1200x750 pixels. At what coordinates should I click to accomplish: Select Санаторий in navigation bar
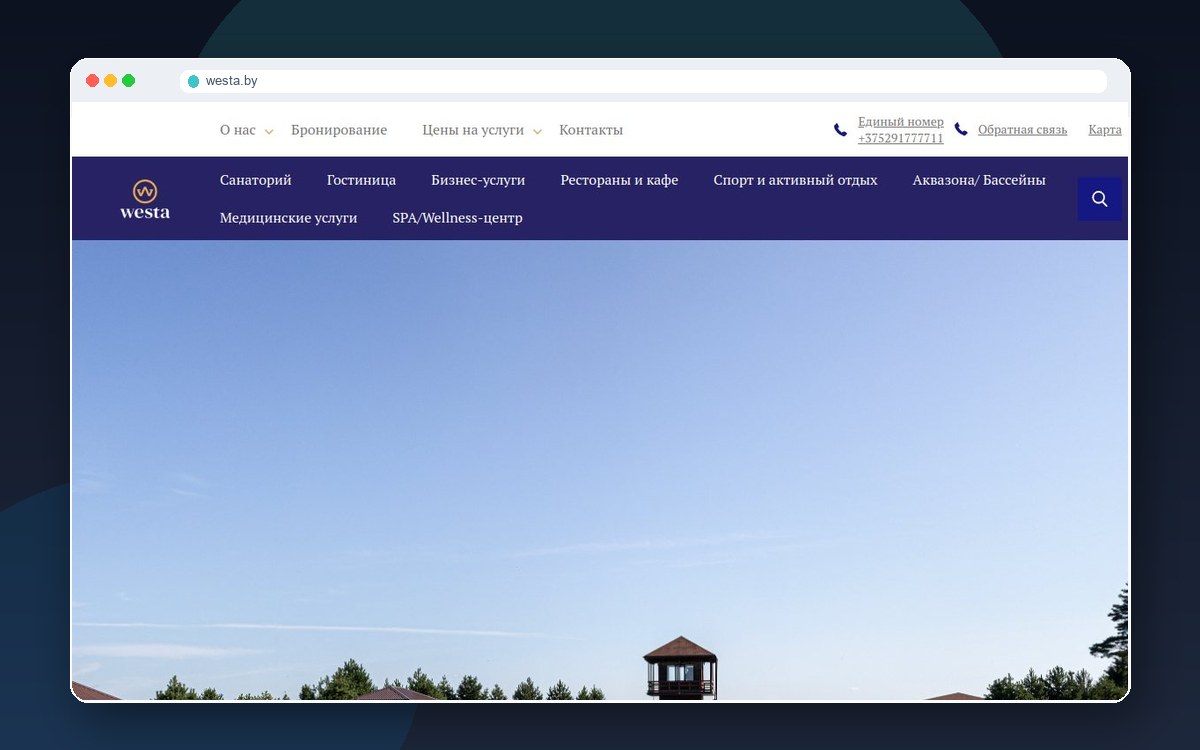(x=256, y=180)
